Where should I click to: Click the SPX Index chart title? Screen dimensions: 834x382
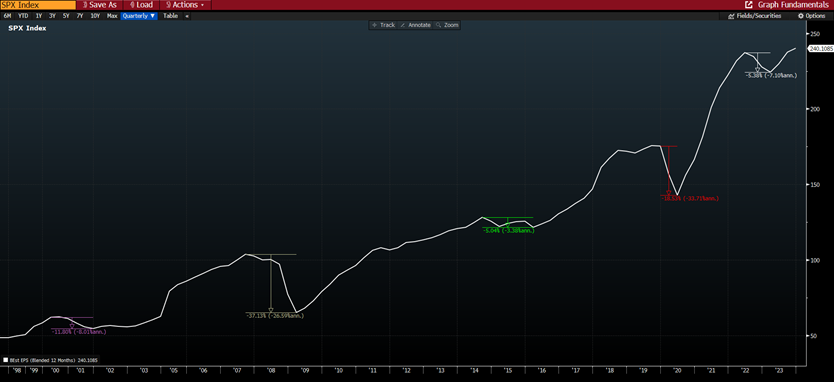pos(27,29)
